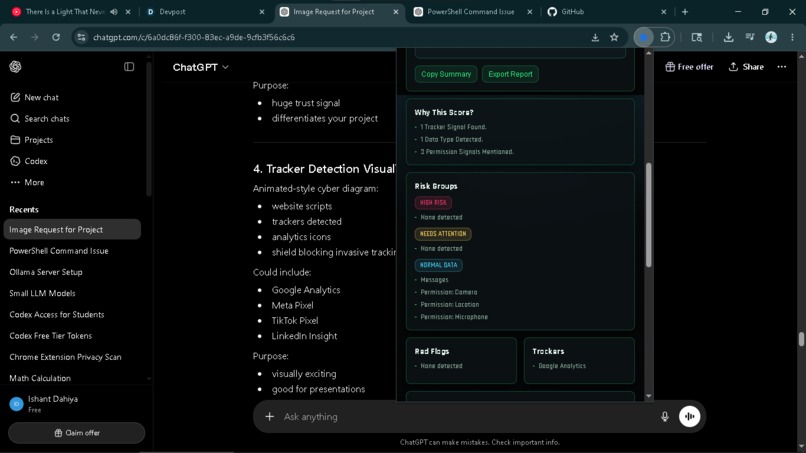Open browser Downloads icon
The width and height of the screenshot is (806, 453).
coord(728,37)
